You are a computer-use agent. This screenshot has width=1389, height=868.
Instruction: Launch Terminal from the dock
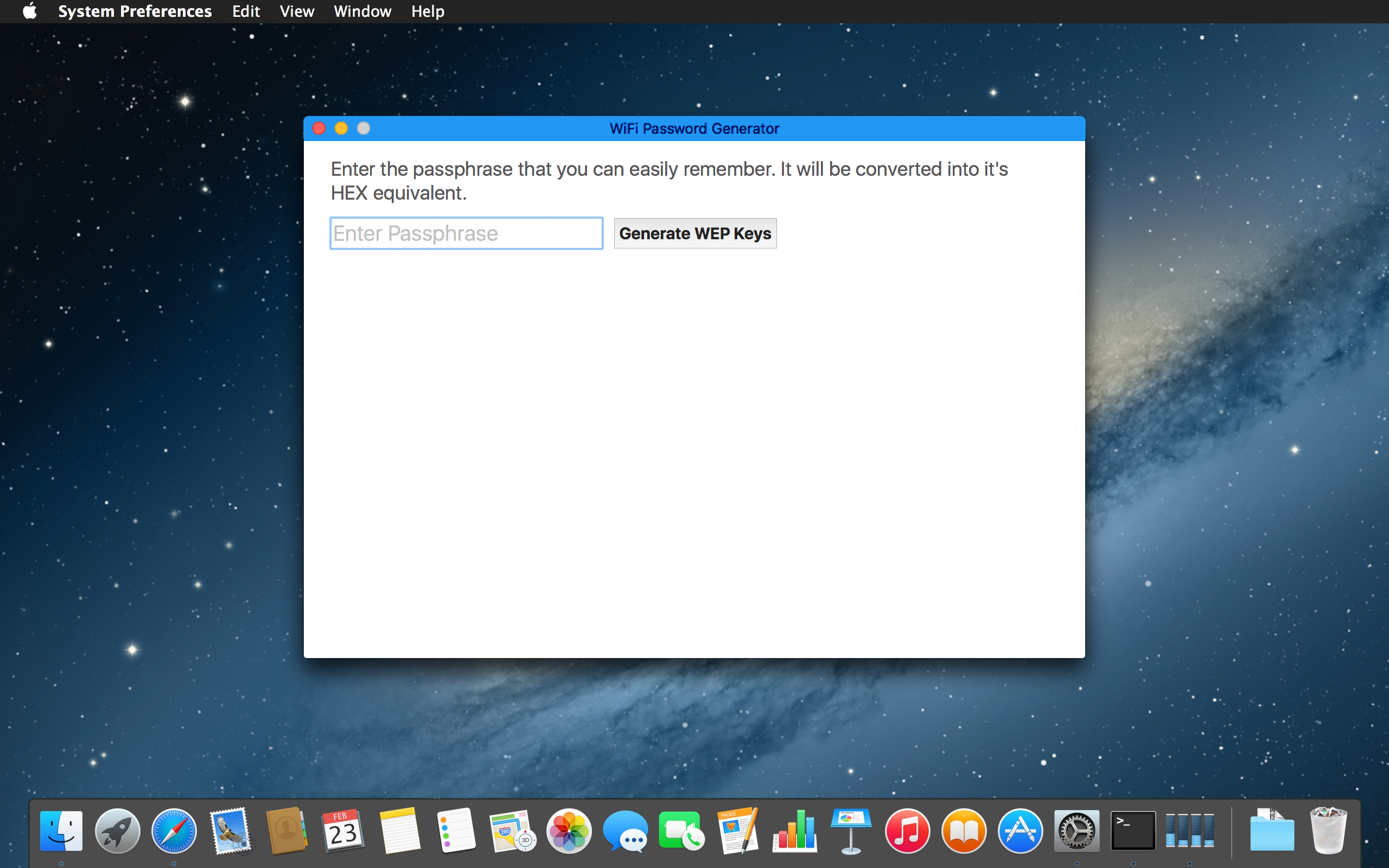[x=1132, y=831]
